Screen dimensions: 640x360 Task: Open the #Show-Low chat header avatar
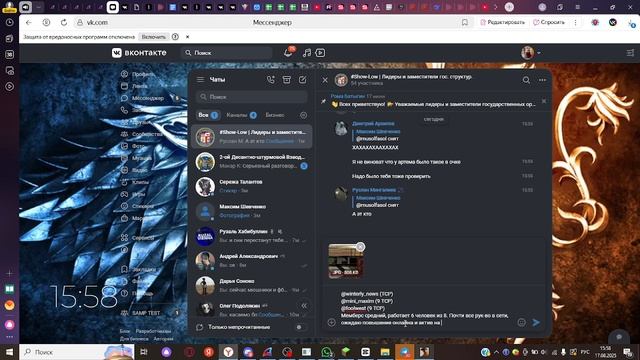click(341, 80)
